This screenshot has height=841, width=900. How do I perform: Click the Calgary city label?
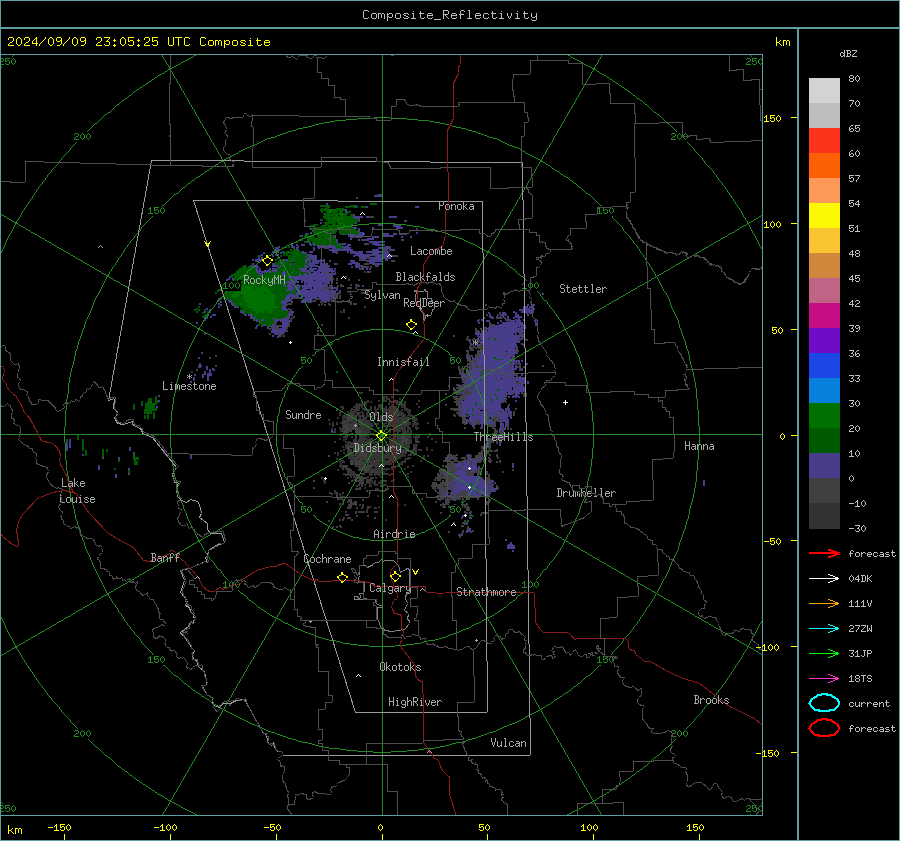coord(390,588)
